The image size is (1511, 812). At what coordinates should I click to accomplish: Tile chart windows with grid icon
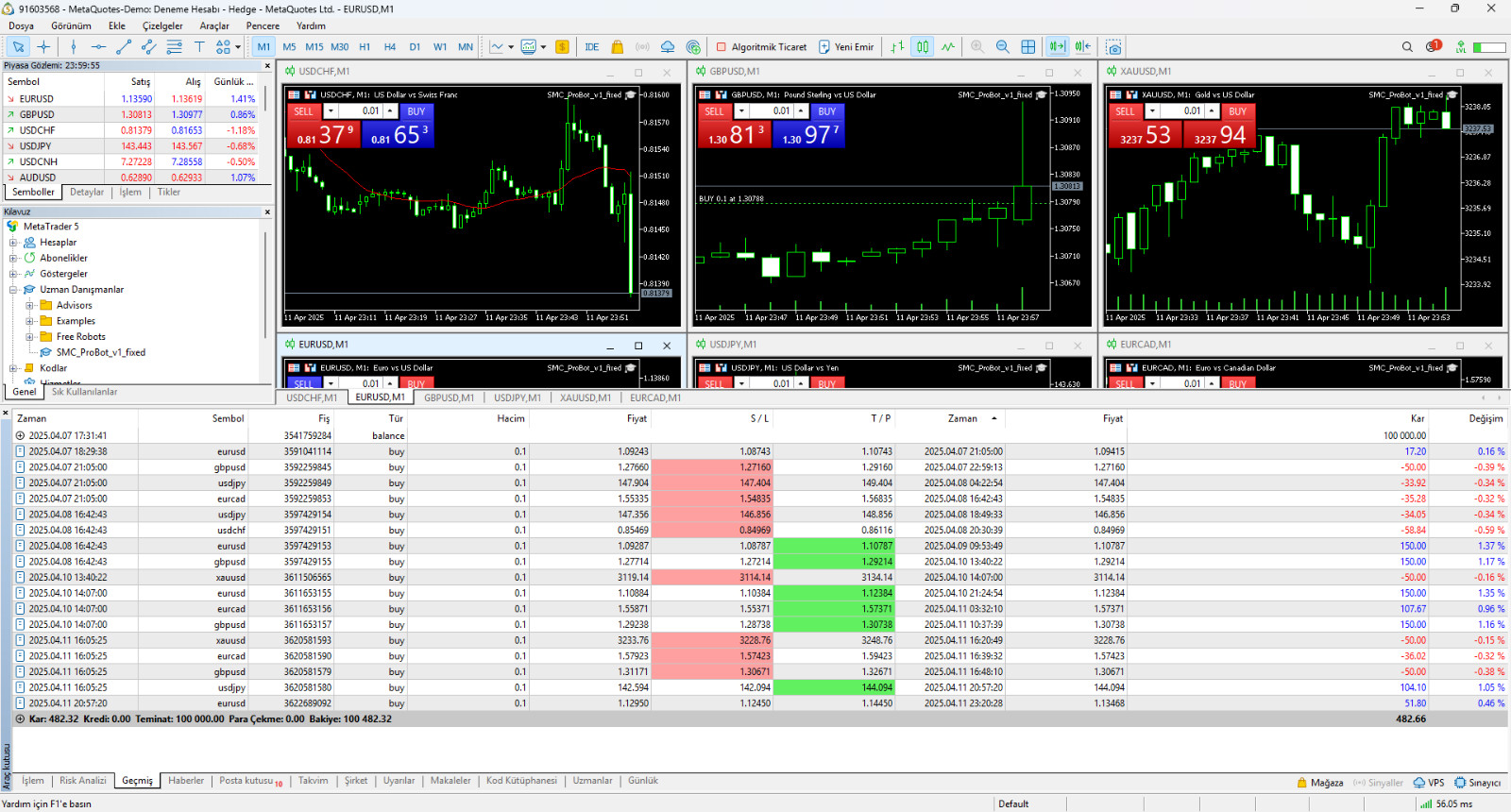click(x=1028, y=46)
